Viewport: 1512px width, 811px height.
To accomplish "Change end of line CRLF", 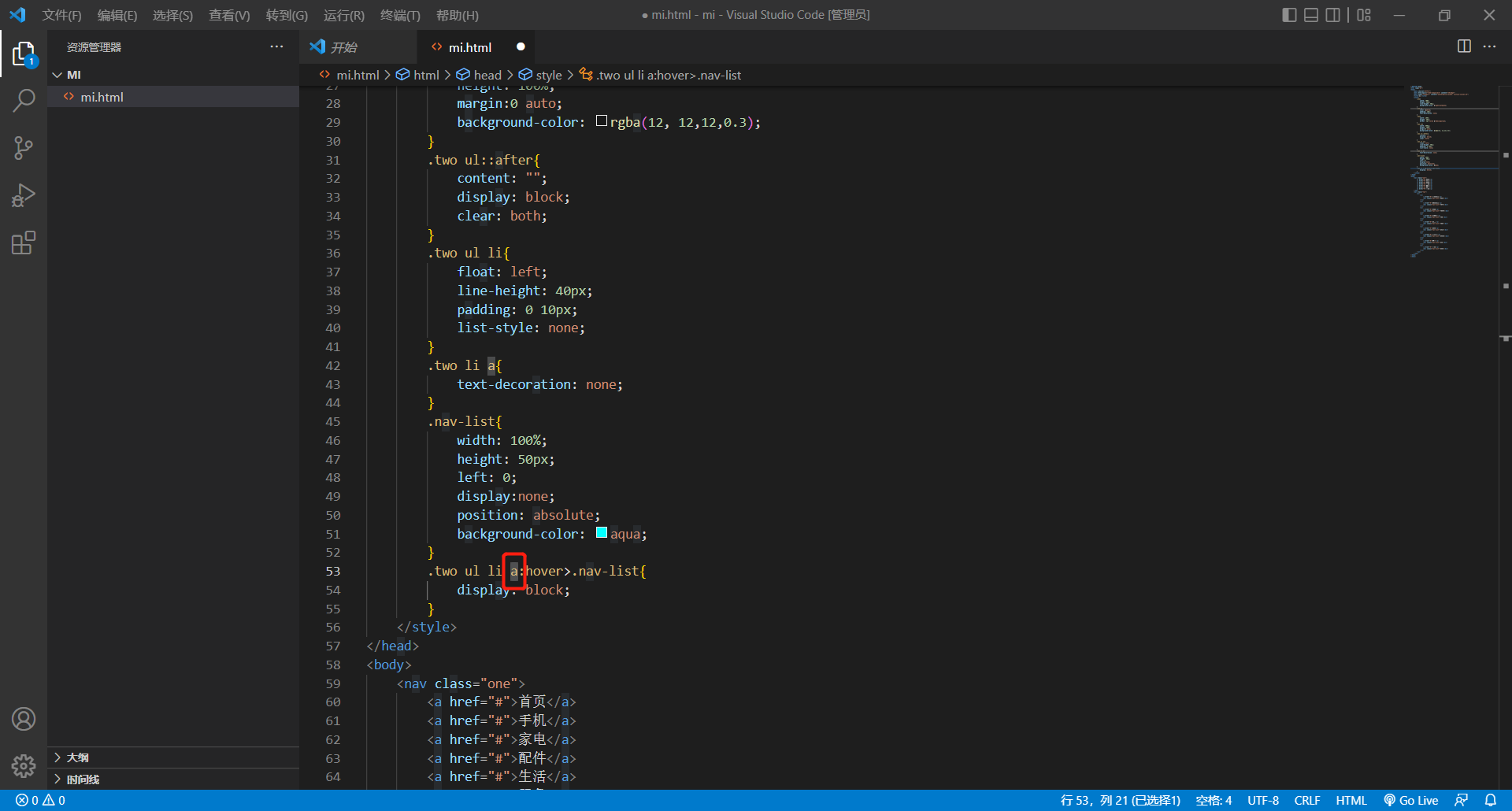I will [x=1307, y=800].
